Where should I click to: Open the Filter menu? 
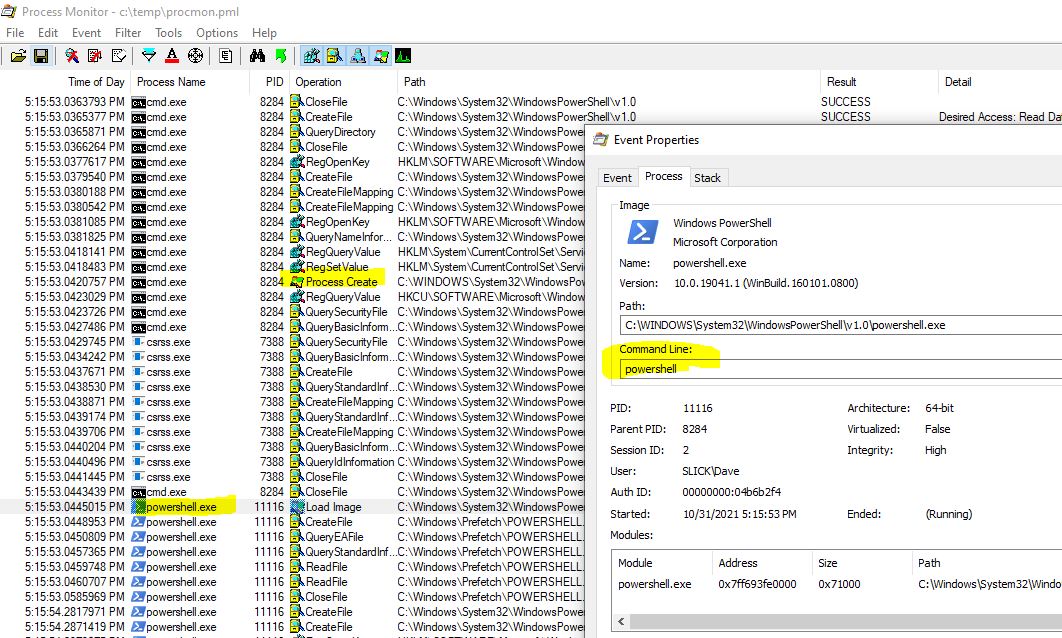tap(128, 33)
